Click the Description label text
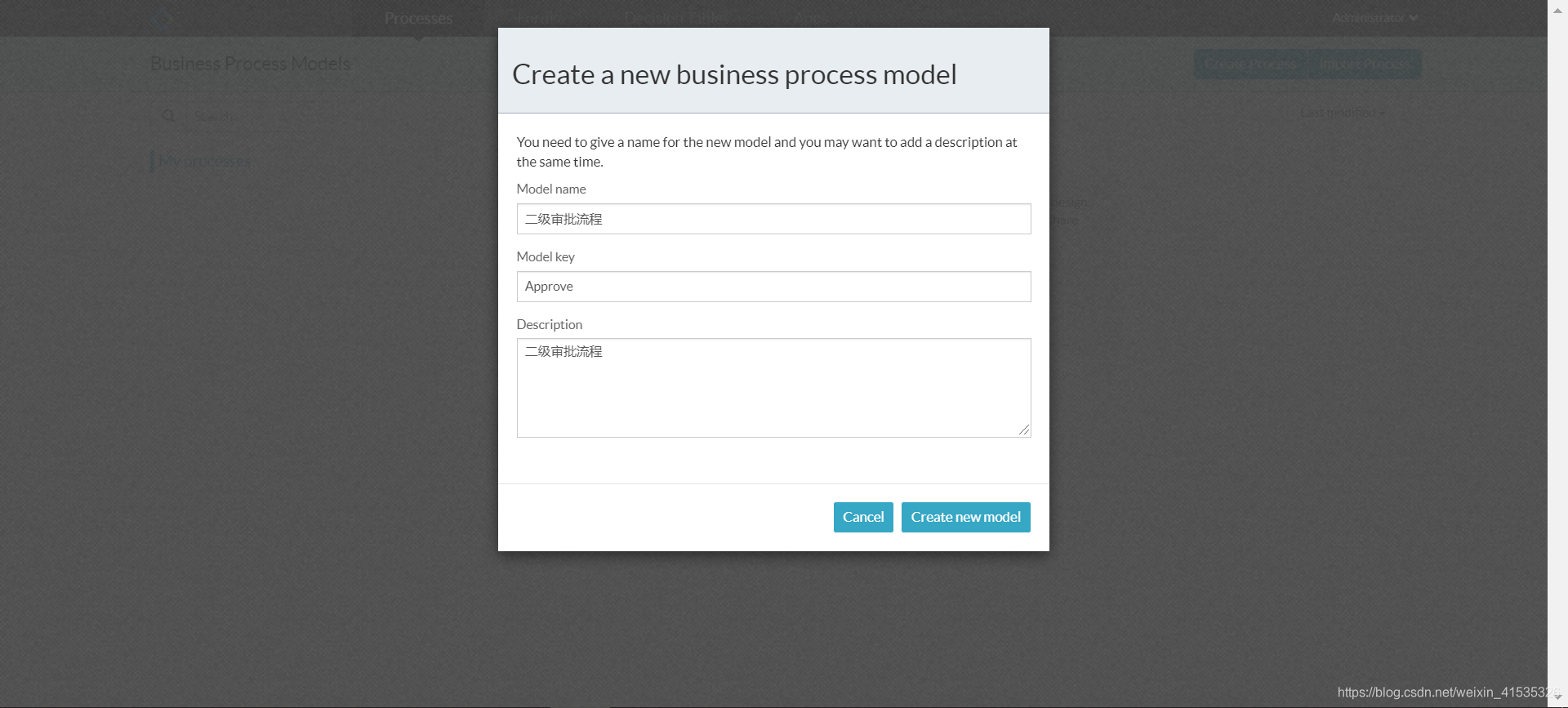The width and height of the screenshot is (1568, 708). click(x=550, y=324)
